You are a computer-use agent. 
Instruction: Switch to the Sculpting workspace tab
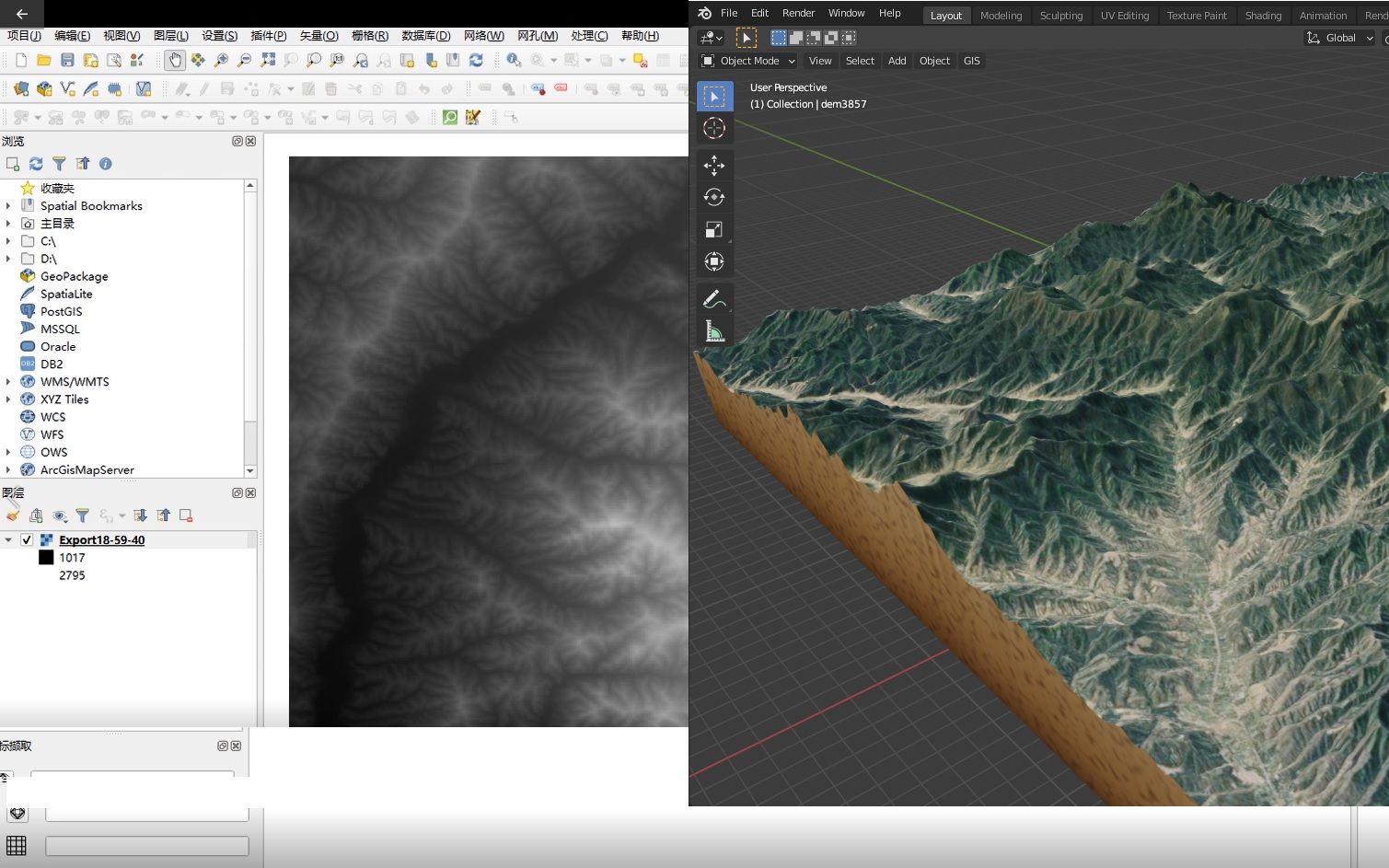click(x=1060, y=16)
